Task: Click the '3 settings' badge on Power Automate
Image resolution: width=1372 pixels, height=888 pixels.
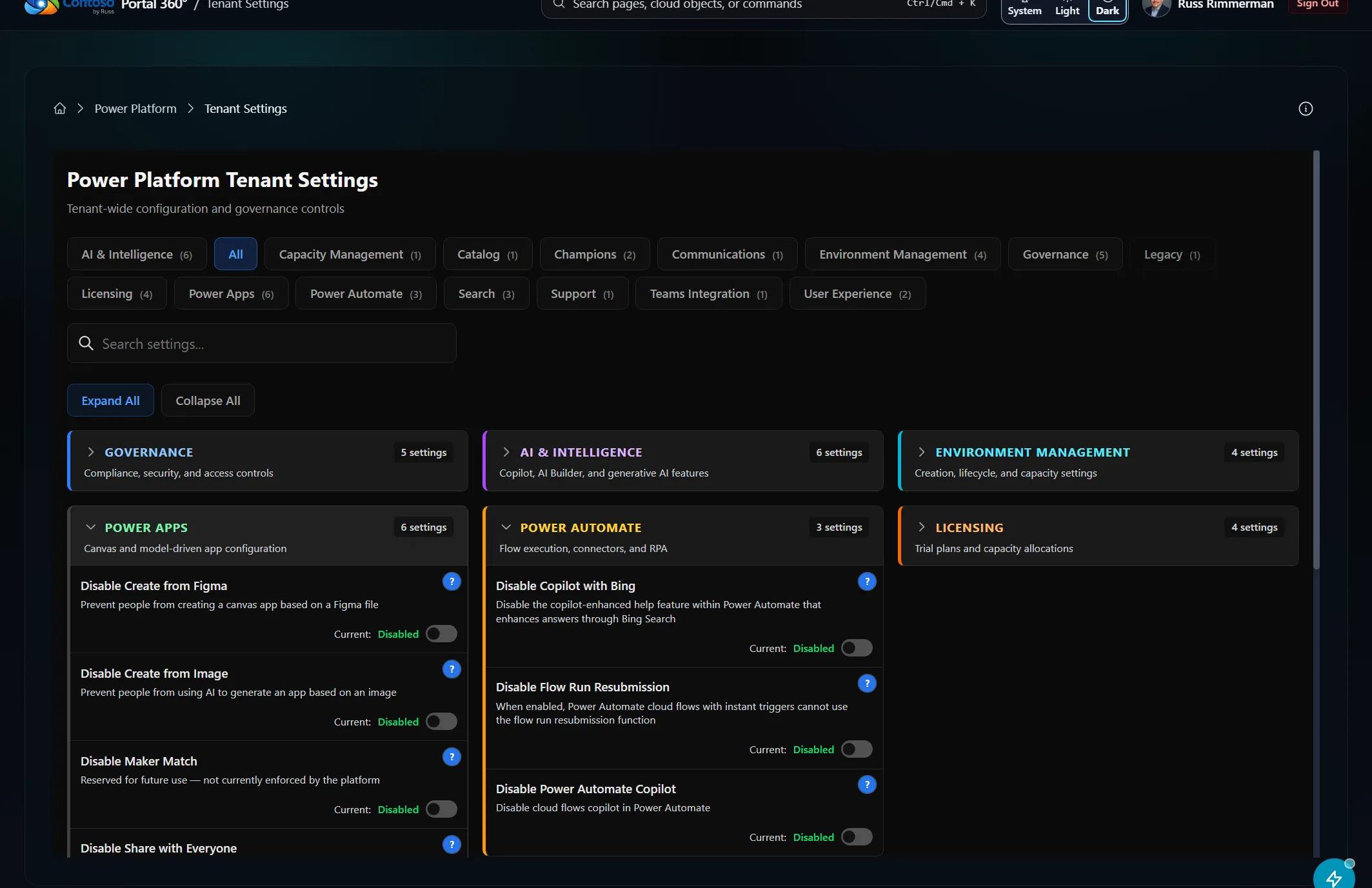Action: [839, 527]
